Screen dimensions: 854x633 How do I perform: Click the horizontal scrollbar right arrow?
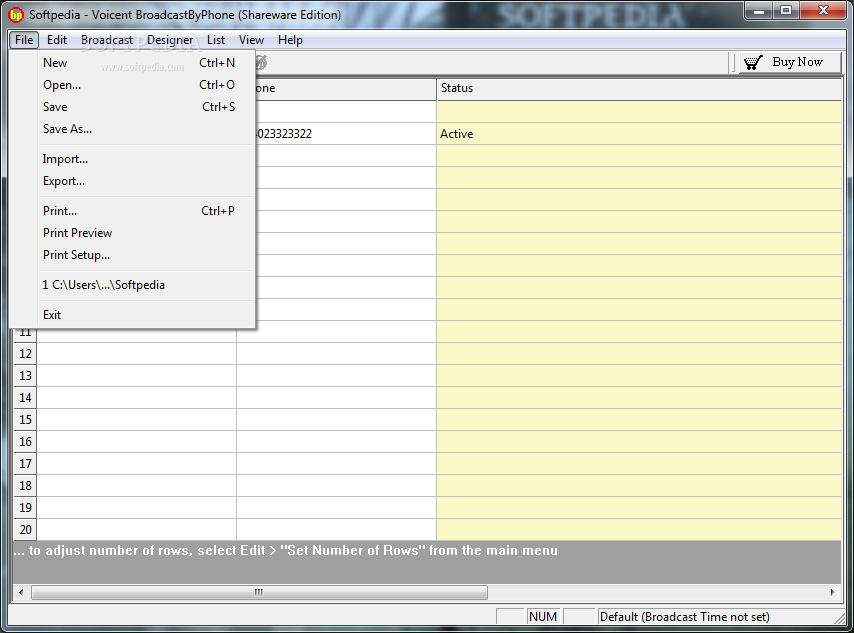[x=832, y=592]
